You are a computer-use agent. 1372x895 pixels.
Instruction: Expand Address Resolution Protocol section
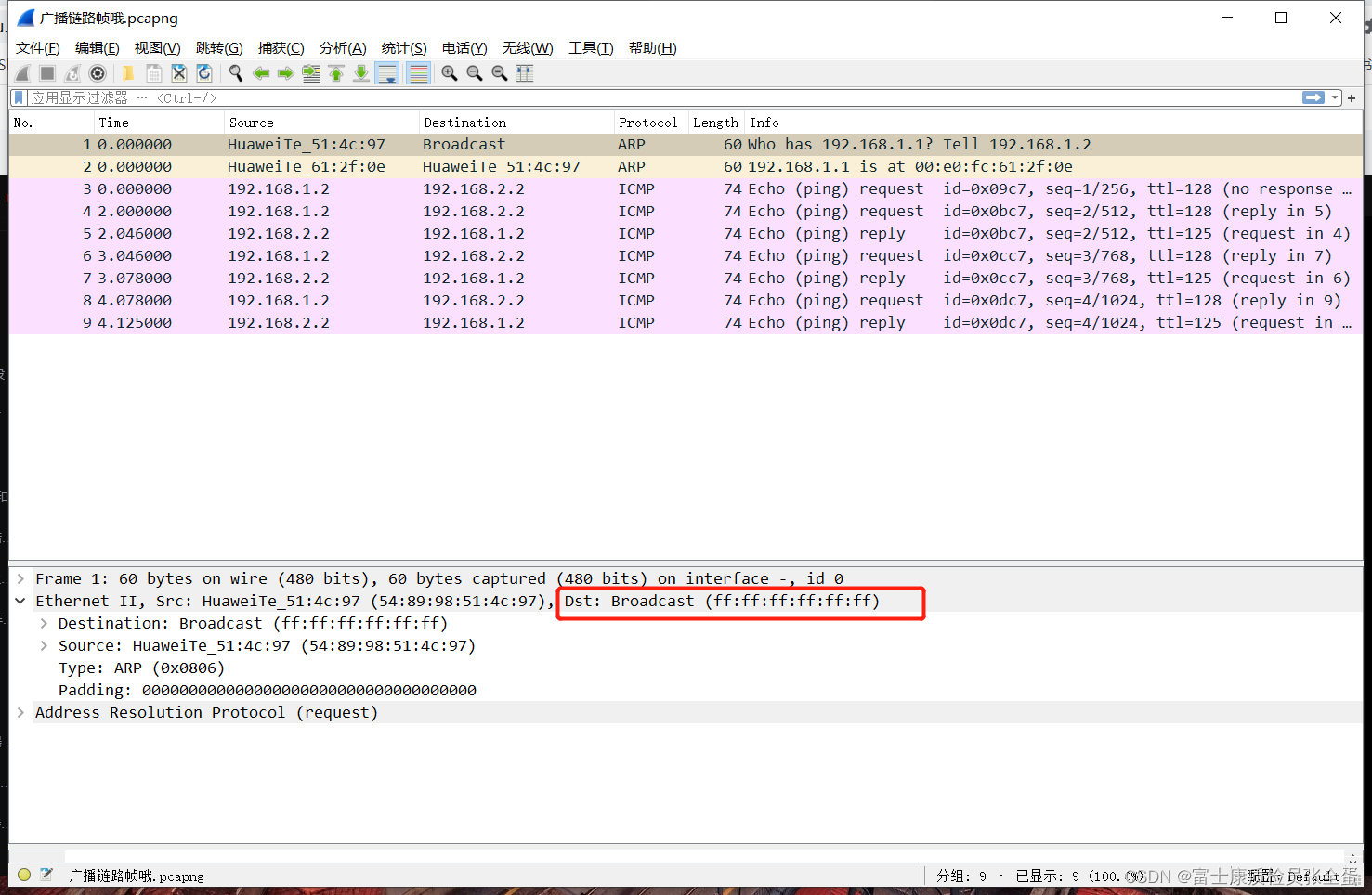click(x=20, y=712)
